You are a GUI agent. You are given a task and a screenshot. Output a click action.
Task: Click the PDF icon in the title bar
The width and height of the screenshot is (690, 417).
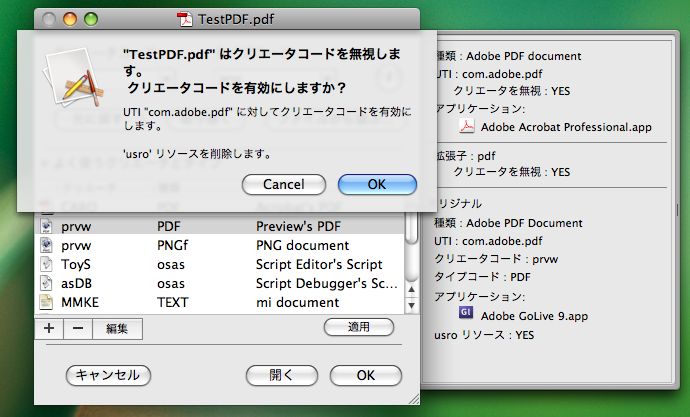[184, 18]
